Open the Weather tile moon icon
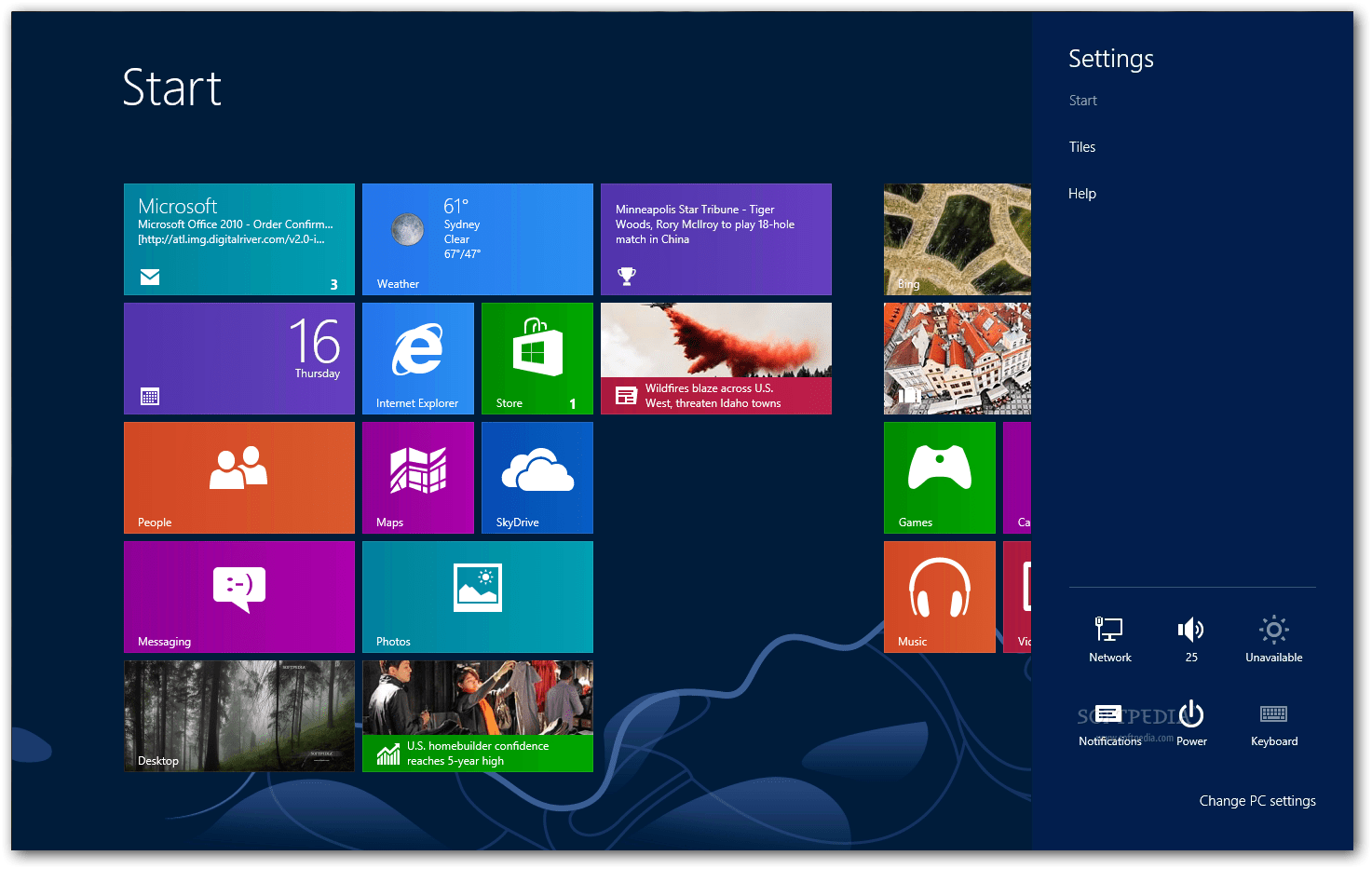 [x=407, y=229]
